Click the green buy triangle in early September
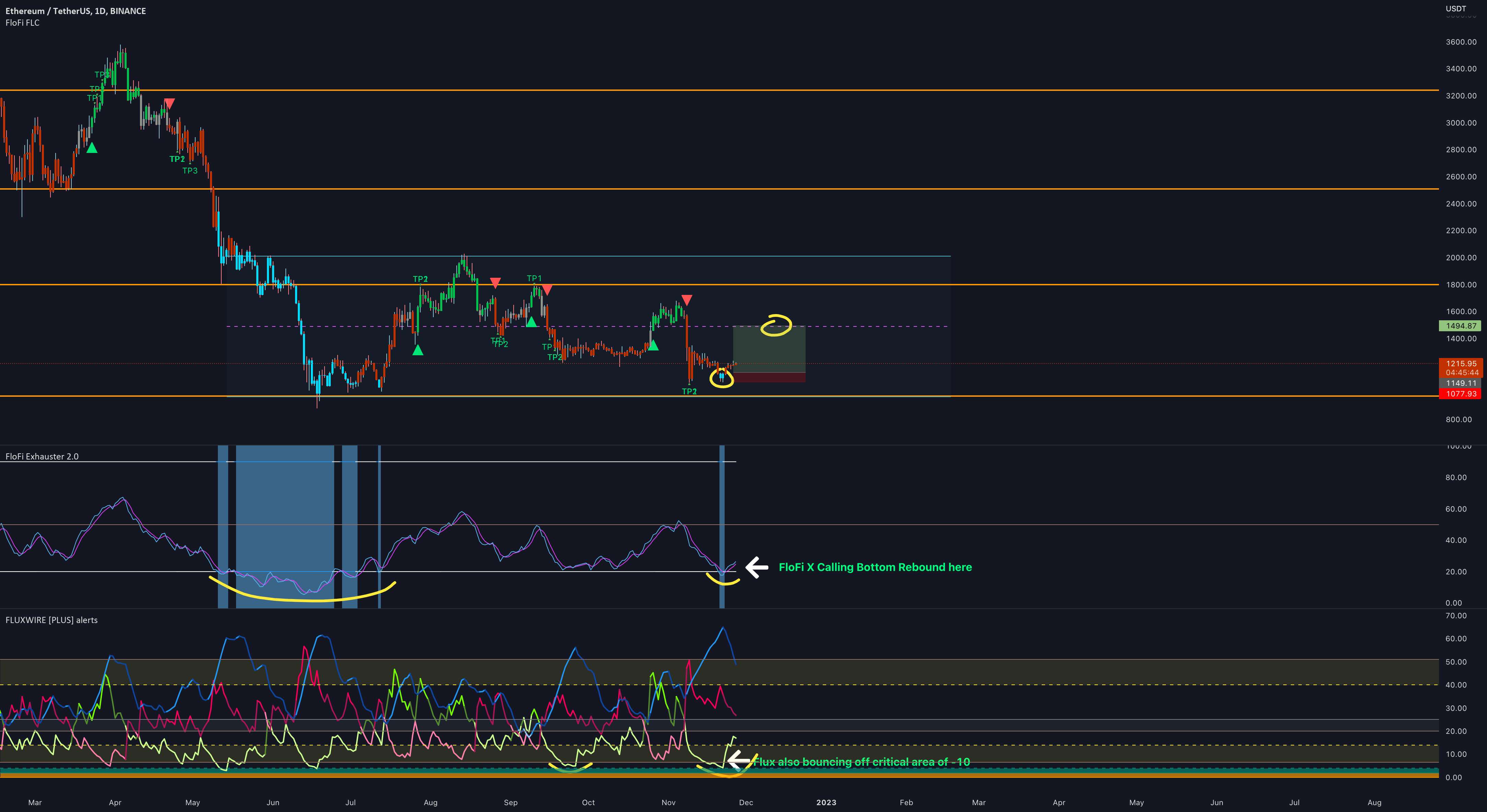 pyautogui.click(x=531, y=321)
